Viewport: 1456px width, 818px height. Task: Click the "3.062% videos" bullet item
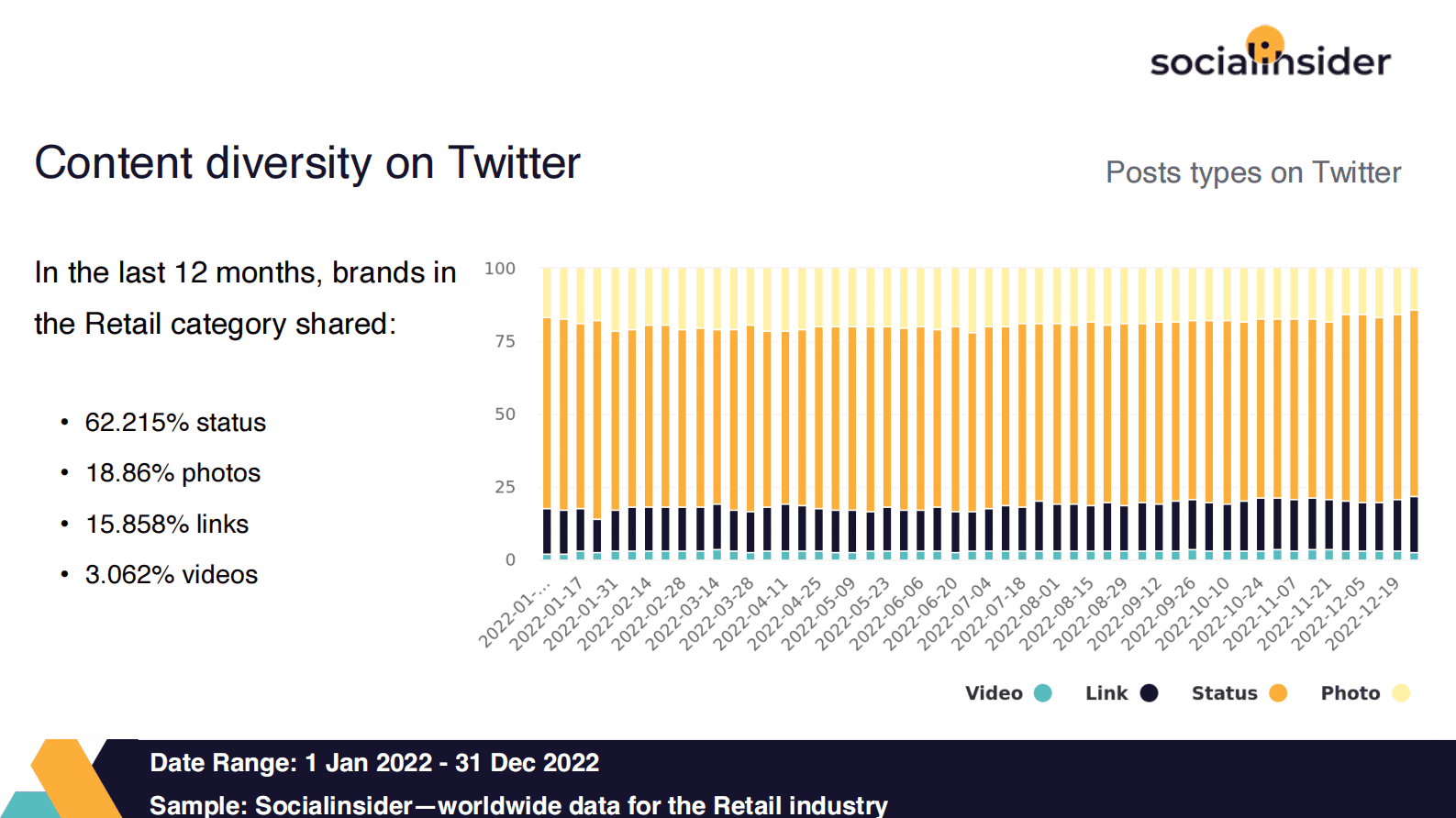point(172,575)
